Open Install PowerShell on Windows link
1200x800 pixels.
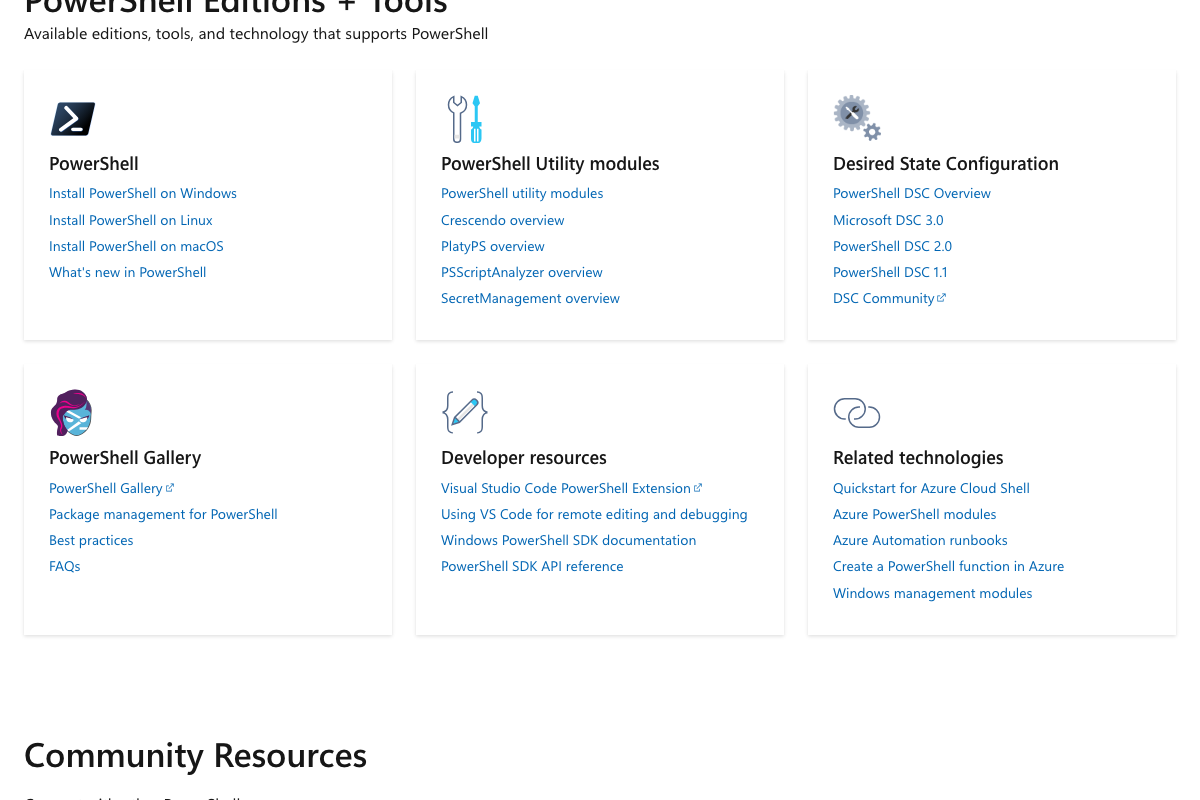(143, 194)
